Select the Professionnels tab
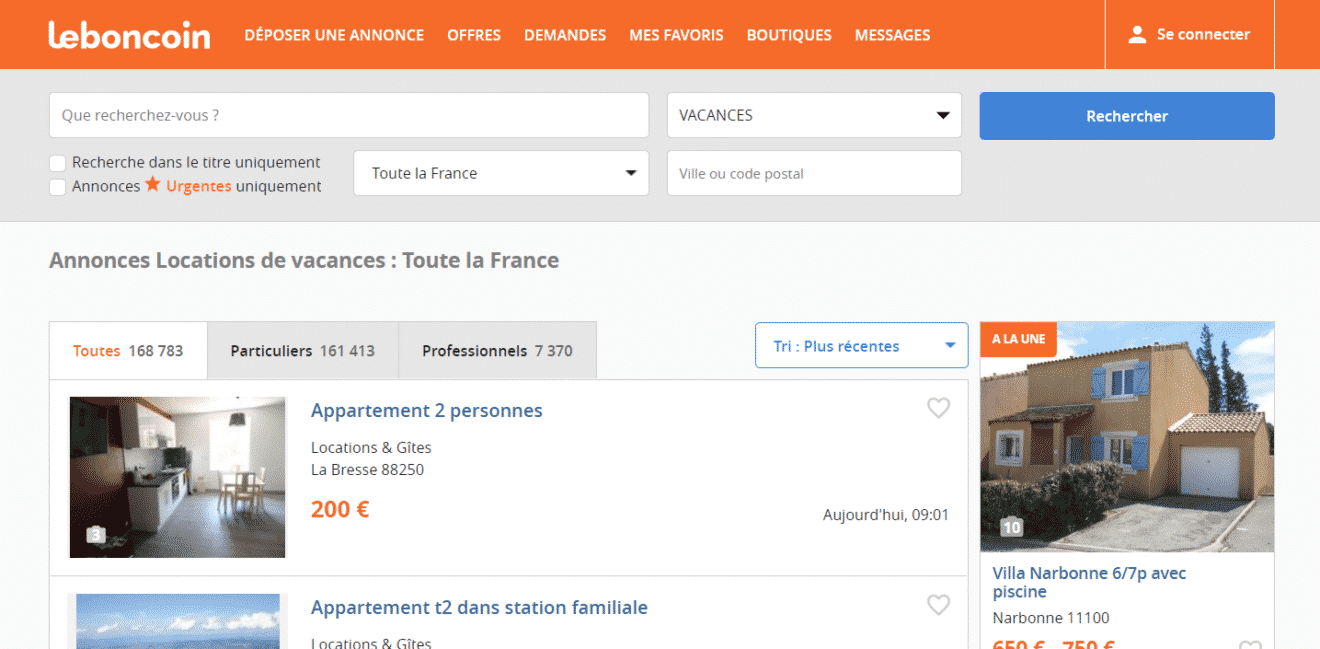The height and width of the screenshot is (649, 1320). [497, 351]
